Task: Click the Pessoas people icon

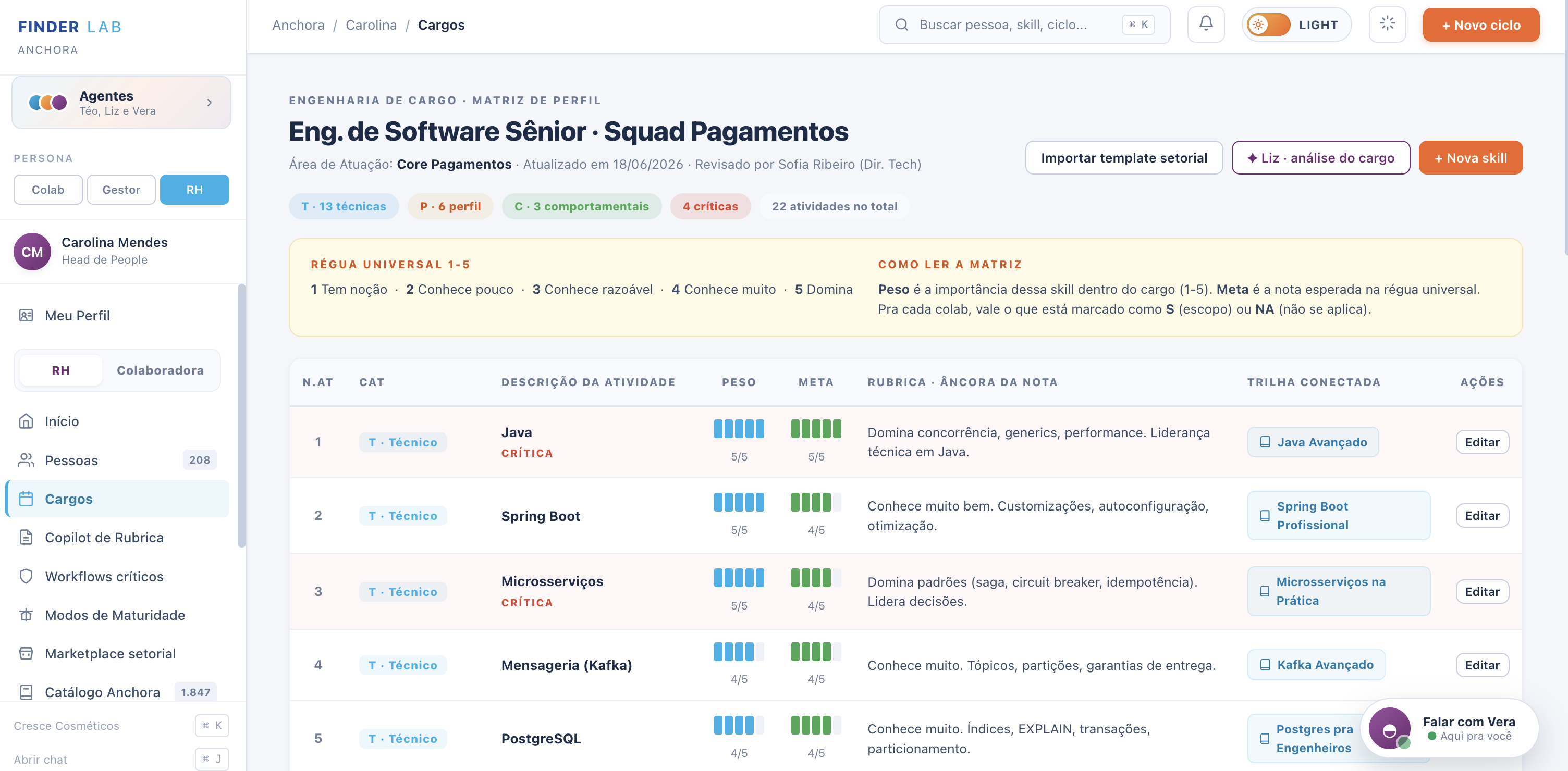Action: pyautogui.click(x=26, y=460)
